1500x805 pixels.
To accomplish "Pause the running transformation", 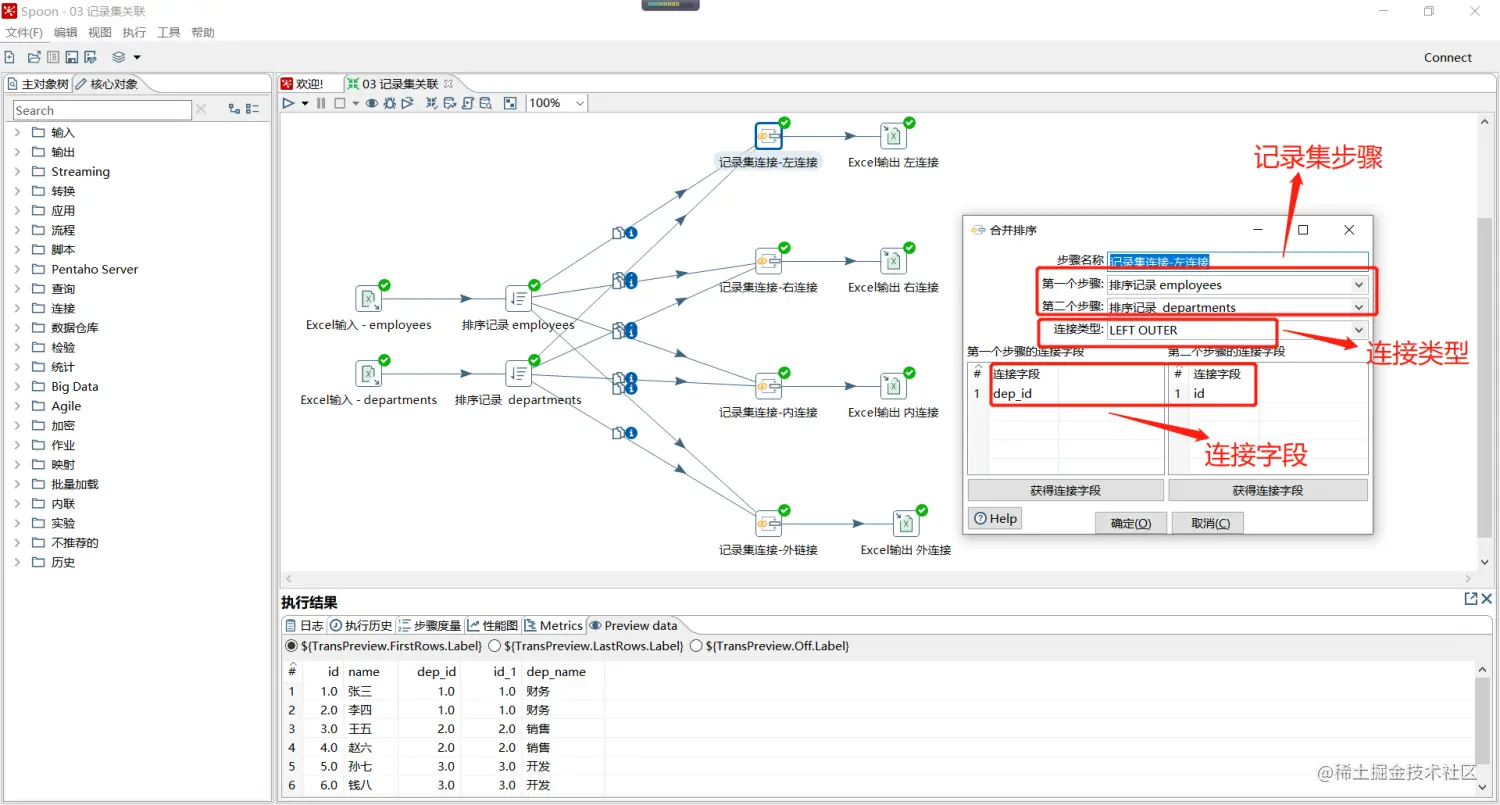I will 321,103.
